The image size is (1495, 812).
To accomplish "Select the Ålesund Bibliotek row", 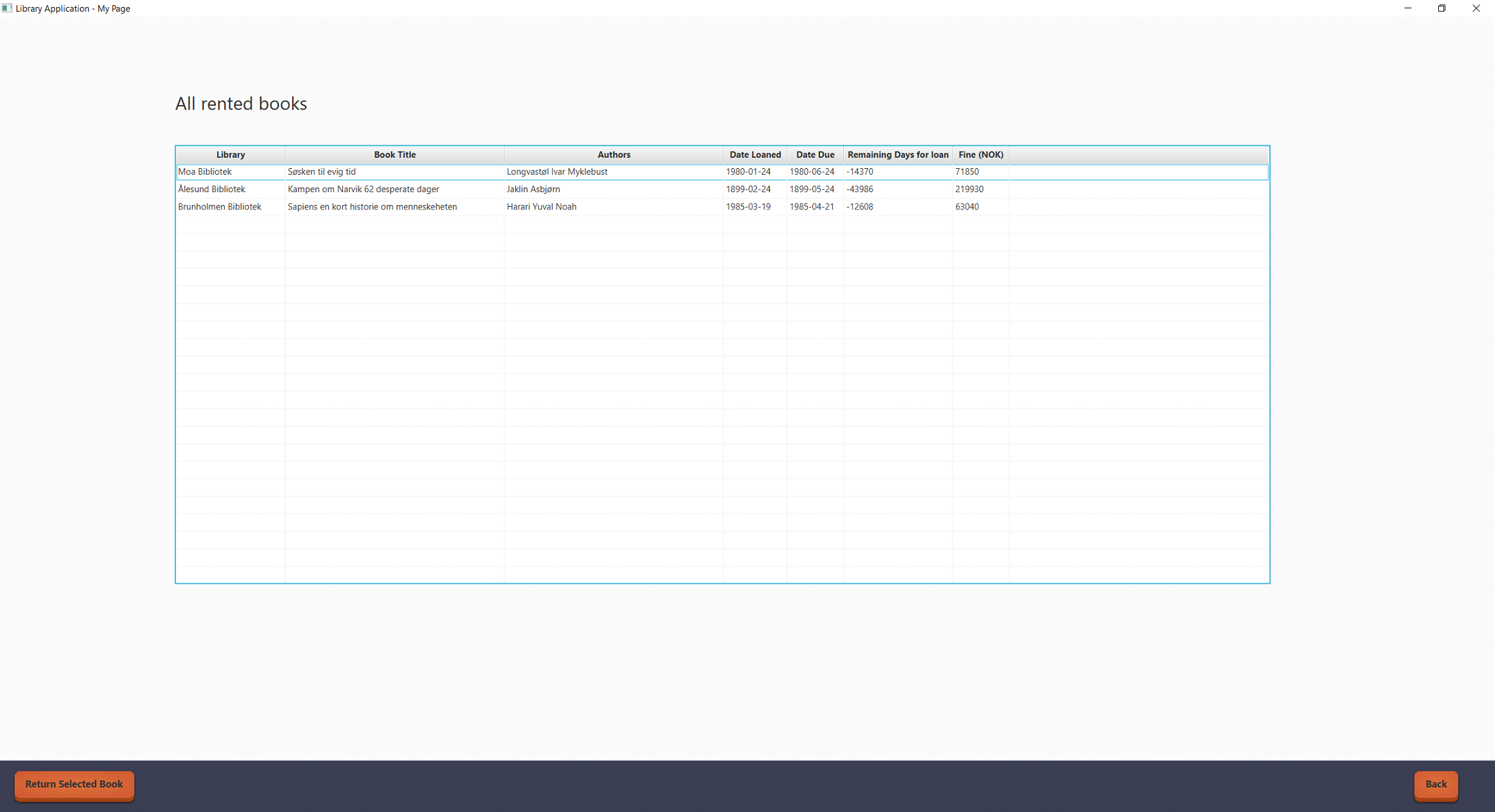I will click(x=211, y=189).
